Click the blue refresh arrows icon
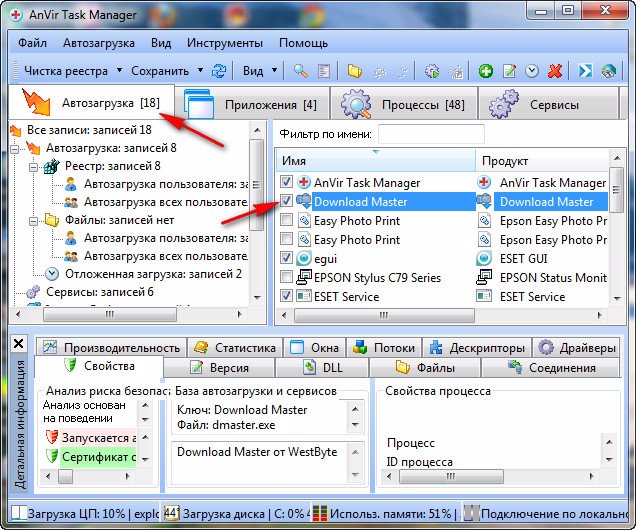The width and height of the screenshot is (636, 530). tap(219, 71)
